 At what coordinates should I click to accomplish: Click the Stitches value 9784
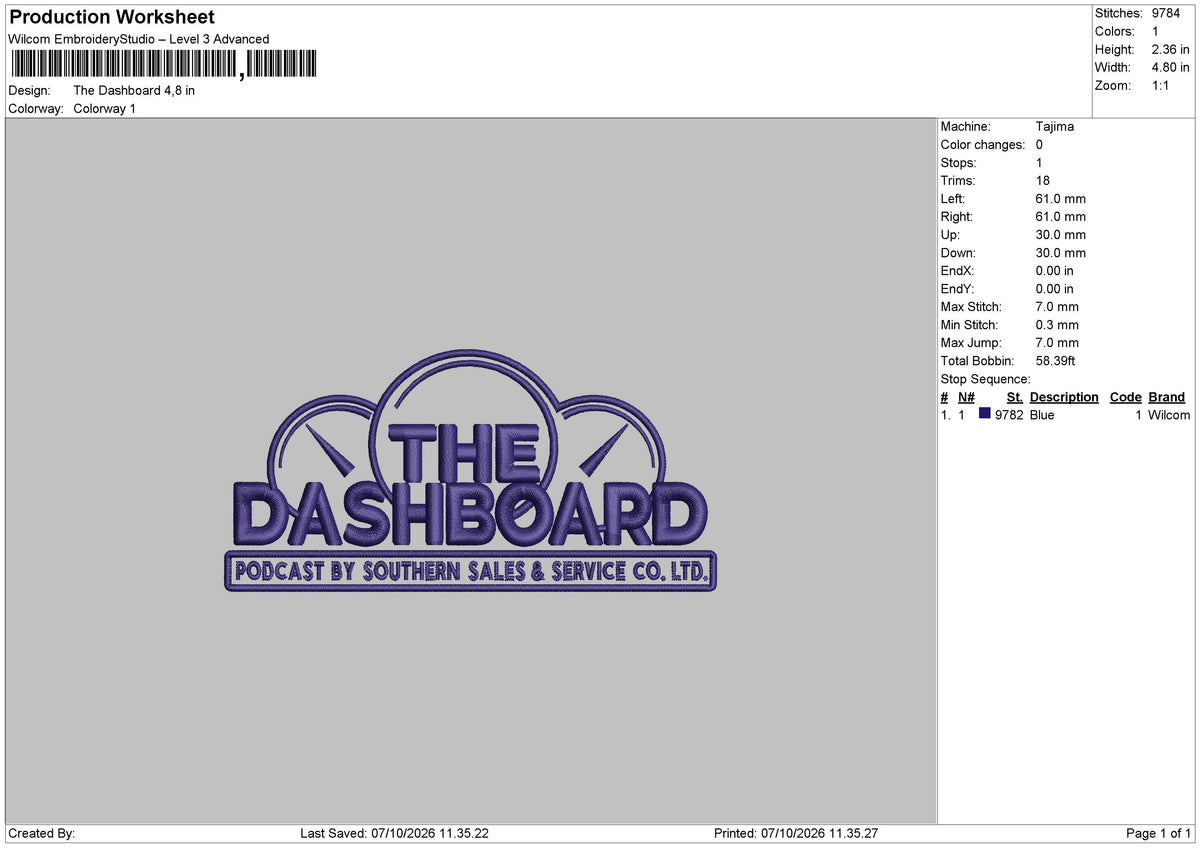pos(1166,13)
